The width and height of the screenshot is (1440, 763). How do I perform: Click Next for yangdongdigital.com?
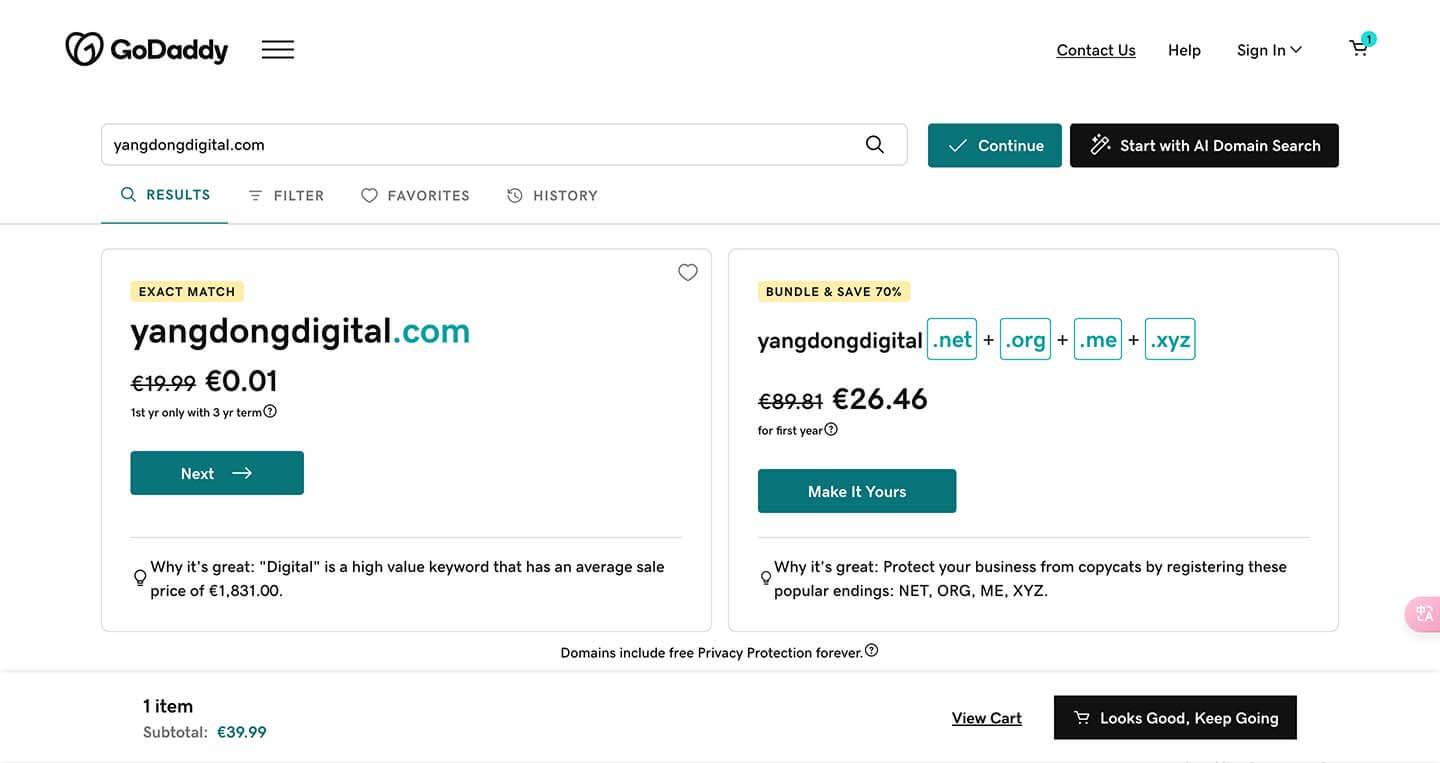click(217, 473)
